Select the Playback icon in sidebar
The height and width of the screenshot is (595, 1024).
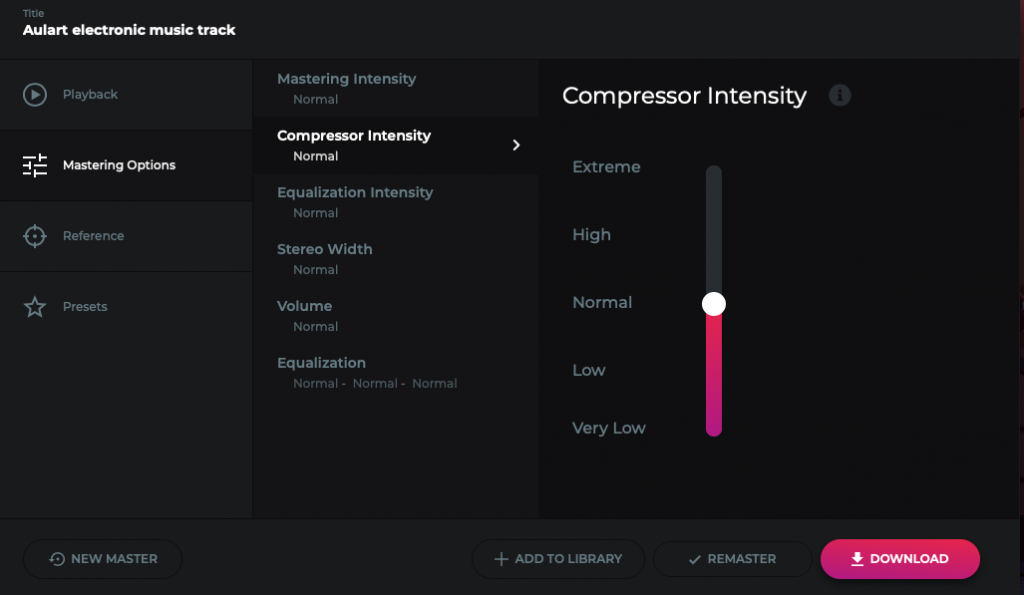(x=33, y=94)
